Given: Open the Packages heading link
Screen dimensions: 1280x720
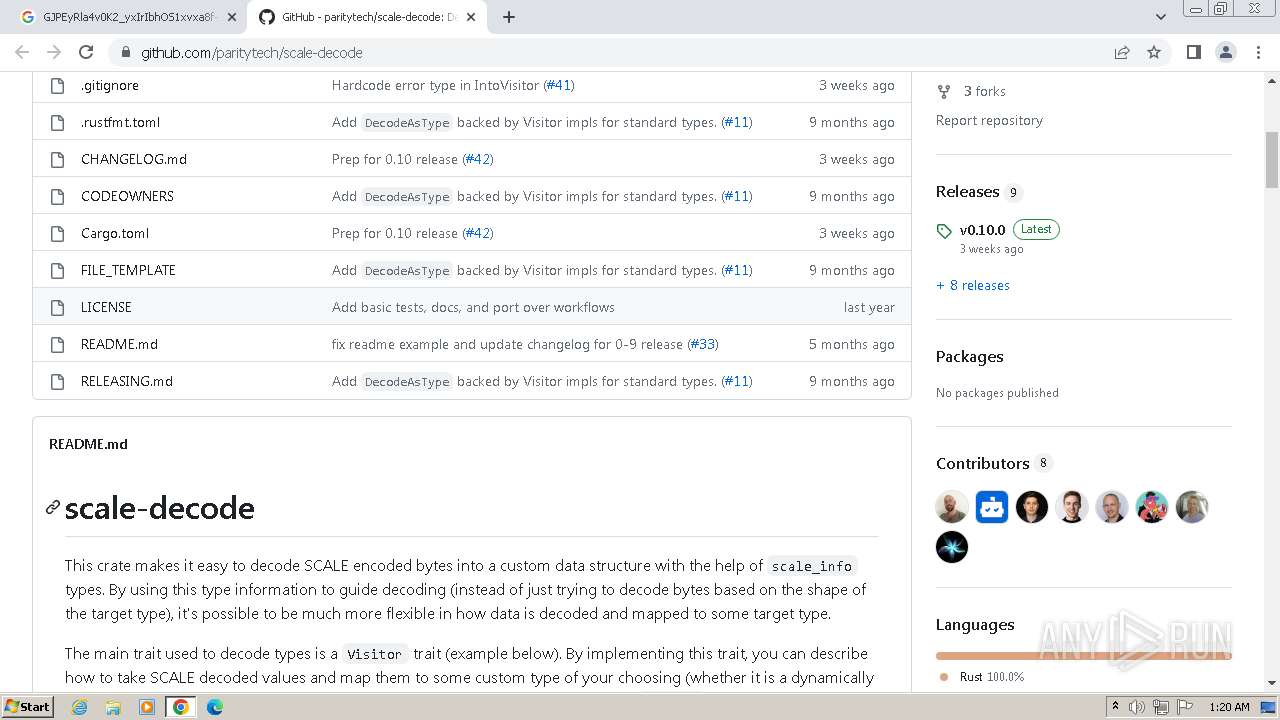Looking at the screenshot, I should point(970,356).
